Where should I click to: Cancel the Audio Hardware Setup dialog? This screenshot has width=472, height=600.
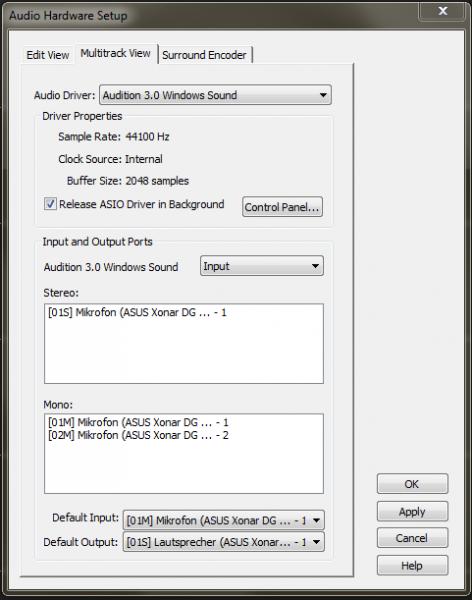pos(412,538)
